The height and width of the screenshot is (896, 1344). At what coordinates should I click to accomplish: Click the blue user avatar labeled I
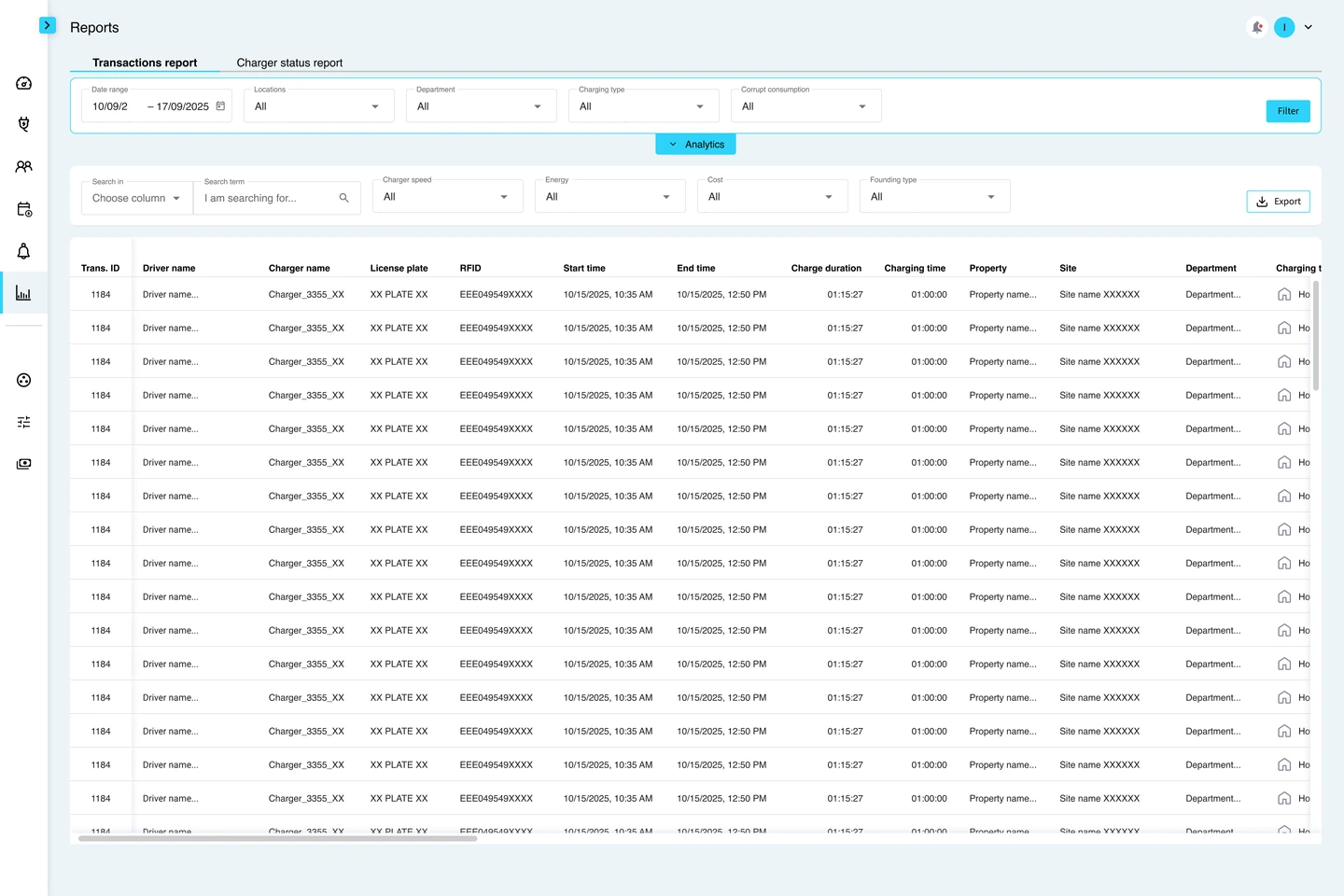(1284, 27)
